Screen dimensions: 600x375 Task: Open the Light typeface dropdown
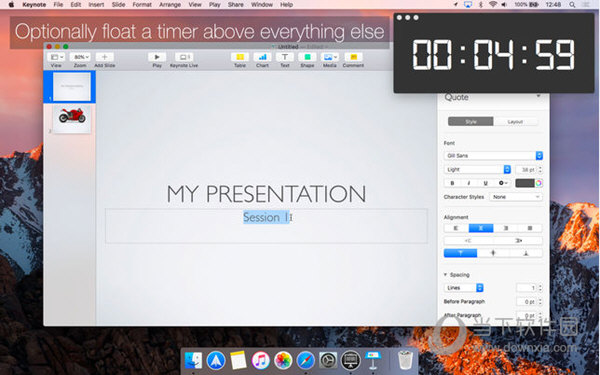click(477, 169)
